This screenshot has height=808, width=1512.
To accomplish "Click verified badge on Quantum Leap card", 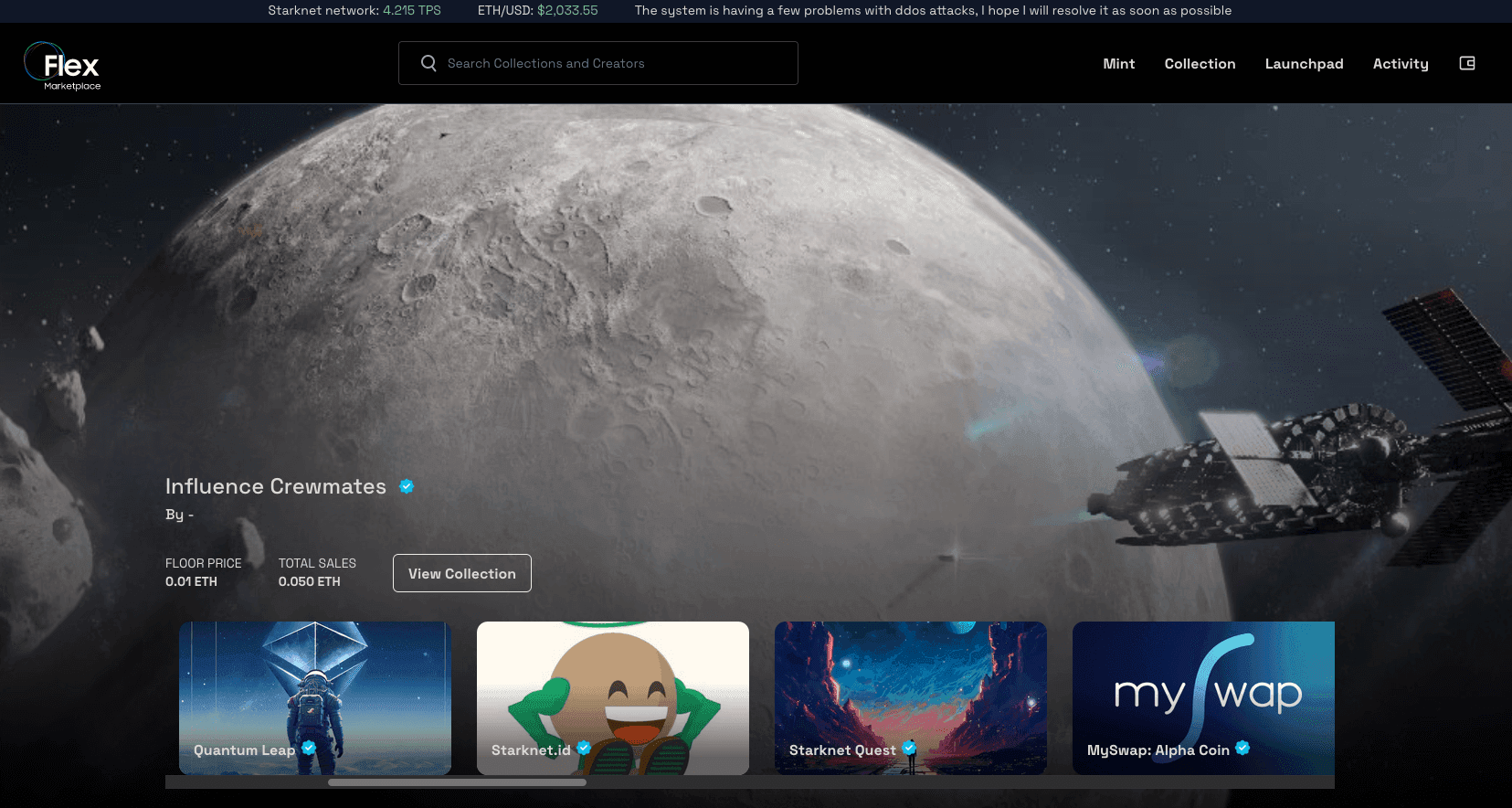I will pos(309,748).
